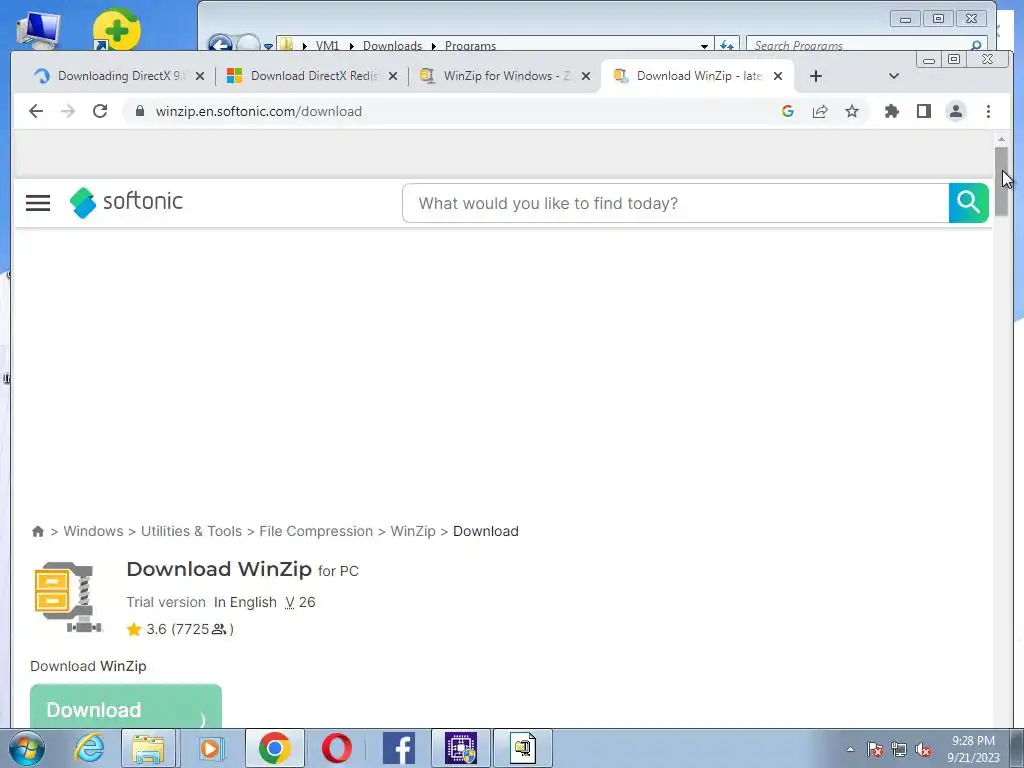1024x768 pixels.
Task: Open File Explorer on taskbar
Action: point(148,748)
